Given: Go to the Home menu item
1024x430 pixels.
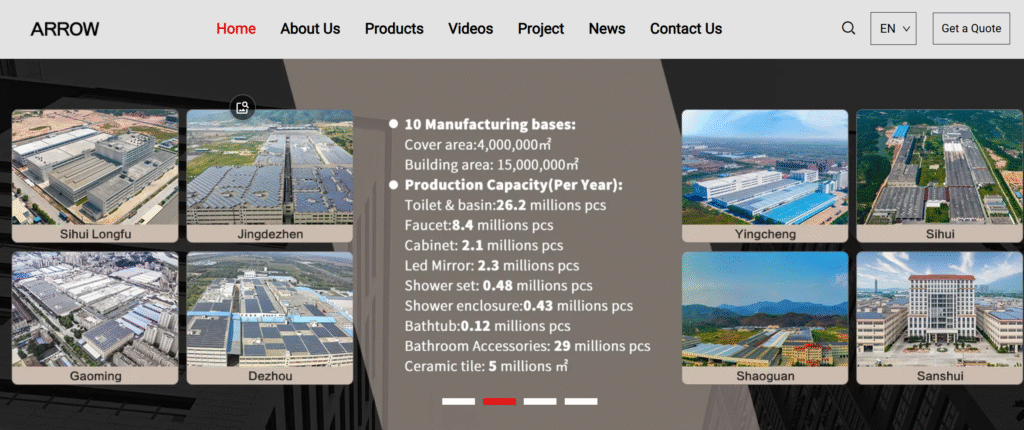Looking at the screenshot, I should coord(236,28).
